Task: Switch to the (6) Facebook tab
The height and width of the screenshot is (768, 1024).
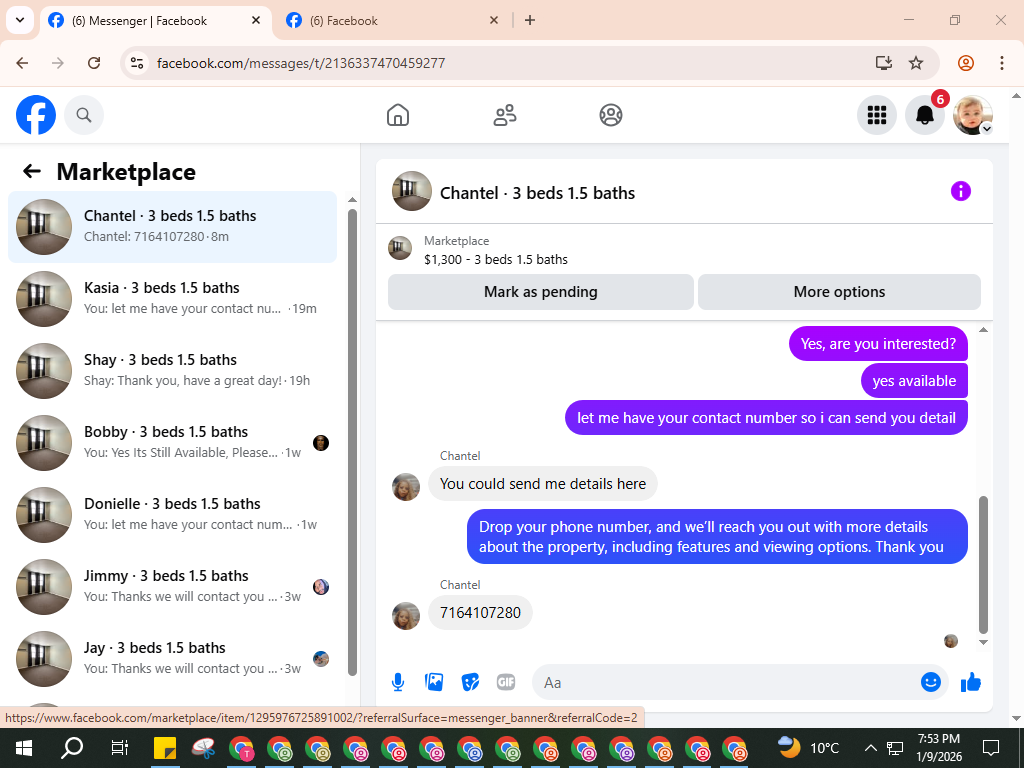Action: click(392, 21)
